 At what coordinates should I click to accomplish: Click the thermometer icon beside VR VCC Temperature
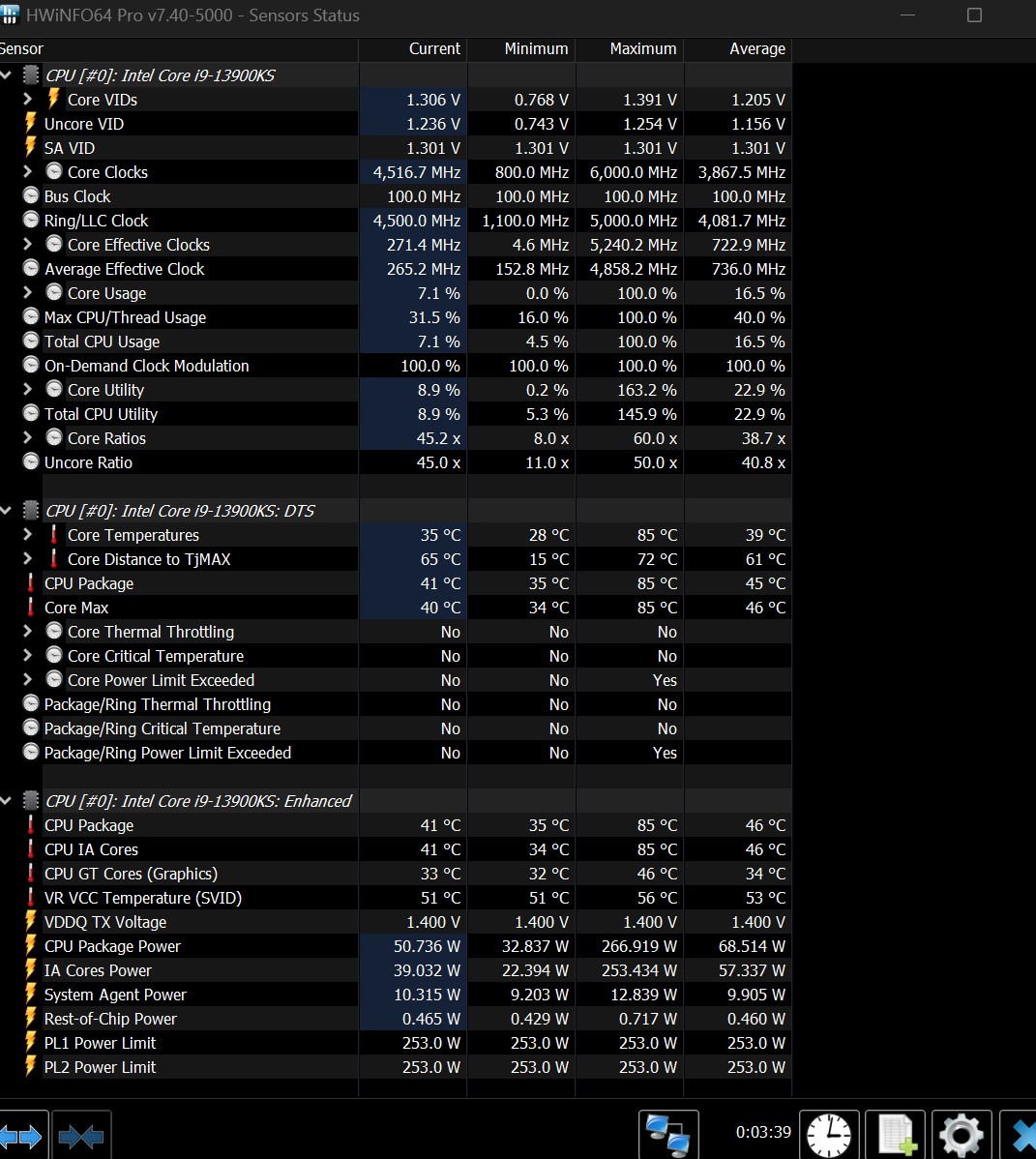[30, 897]
